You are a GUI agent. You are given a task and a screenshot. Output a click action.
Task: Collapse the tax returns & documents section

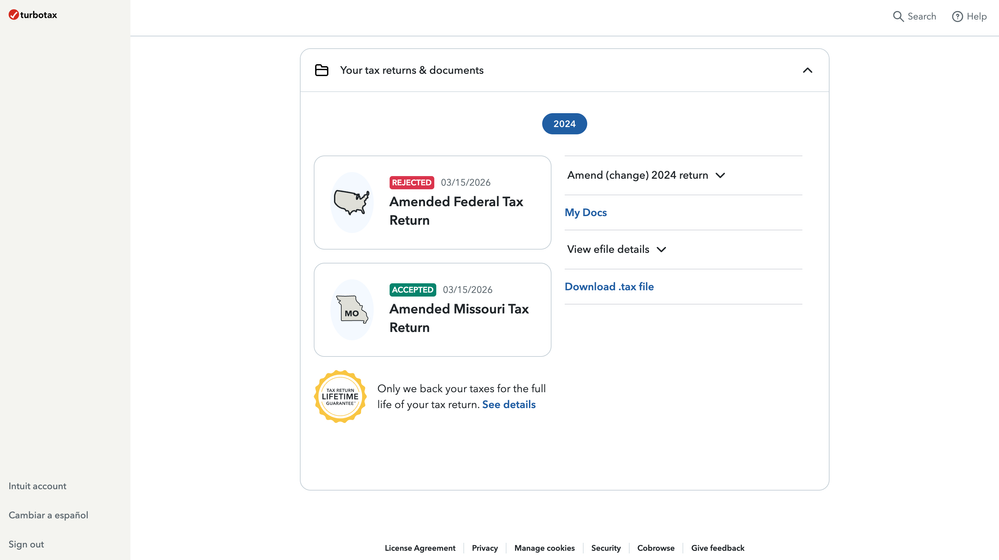point(807,70)
